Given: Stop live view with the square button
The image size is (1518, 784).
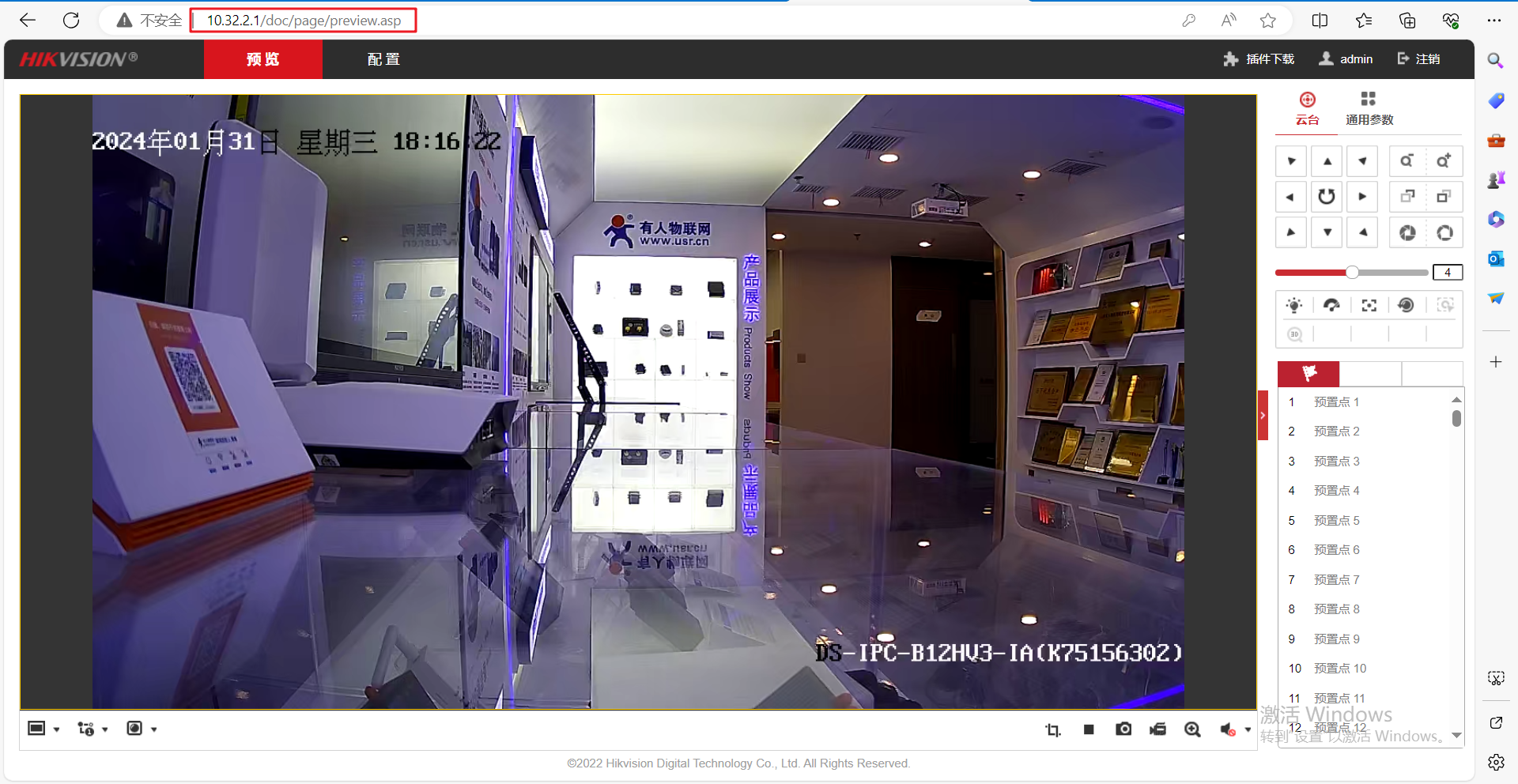Looking at the screenshot, I should (1089, 729).
